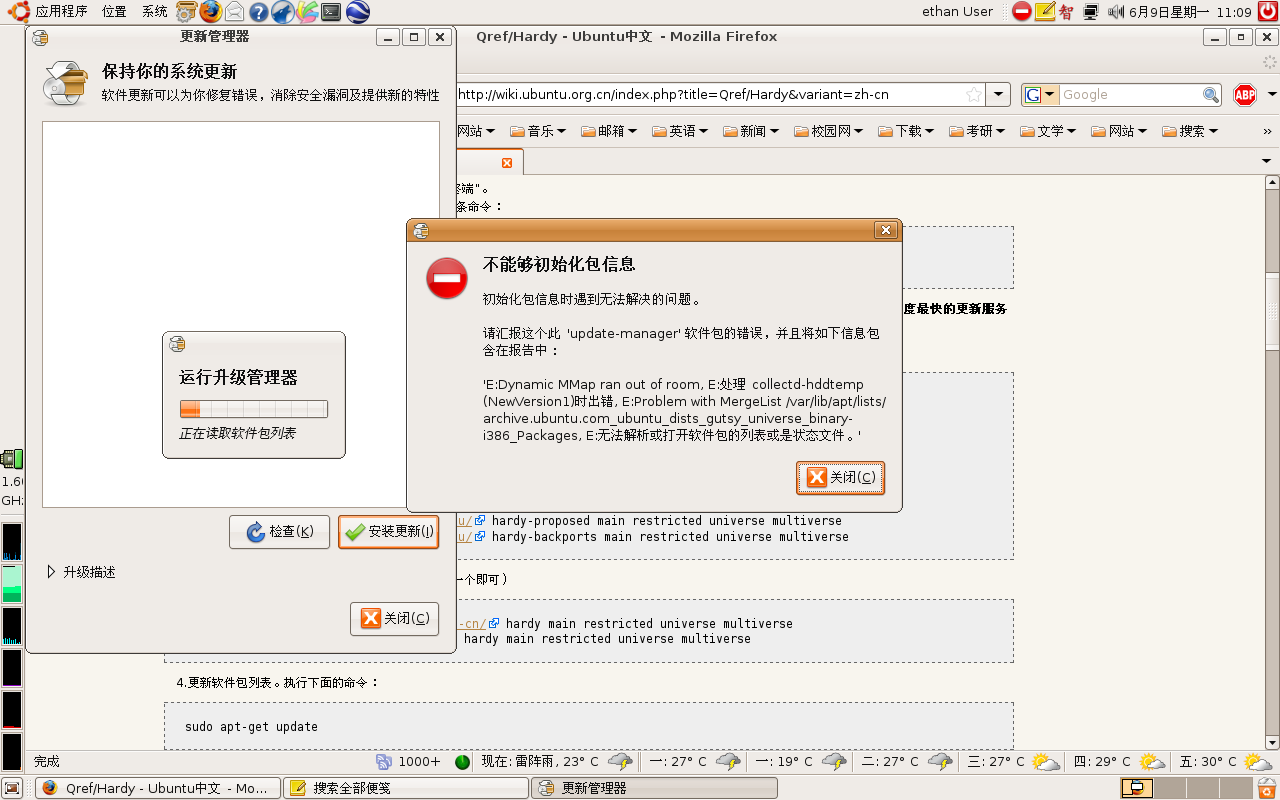Open the 系统 panel menu
The image size is (1280, 800).
coord(154,12)
